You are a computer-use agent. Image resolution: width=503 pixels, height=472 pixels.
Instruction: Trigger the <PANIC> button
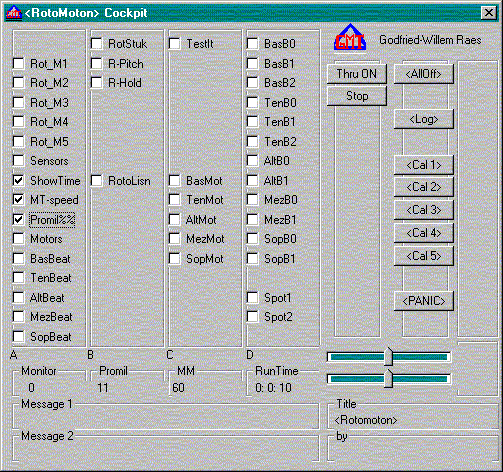(x=424, y=301)
